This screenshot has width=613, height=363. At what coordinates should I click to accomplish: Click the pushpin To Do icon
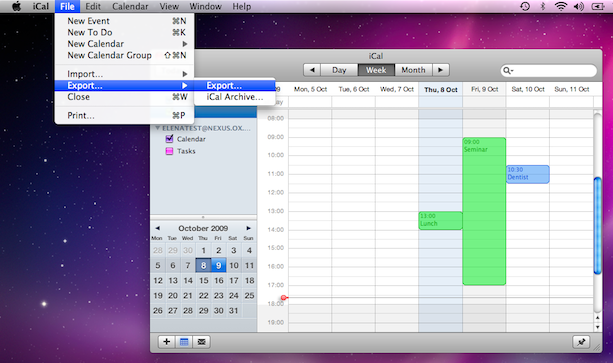point(581,342)
